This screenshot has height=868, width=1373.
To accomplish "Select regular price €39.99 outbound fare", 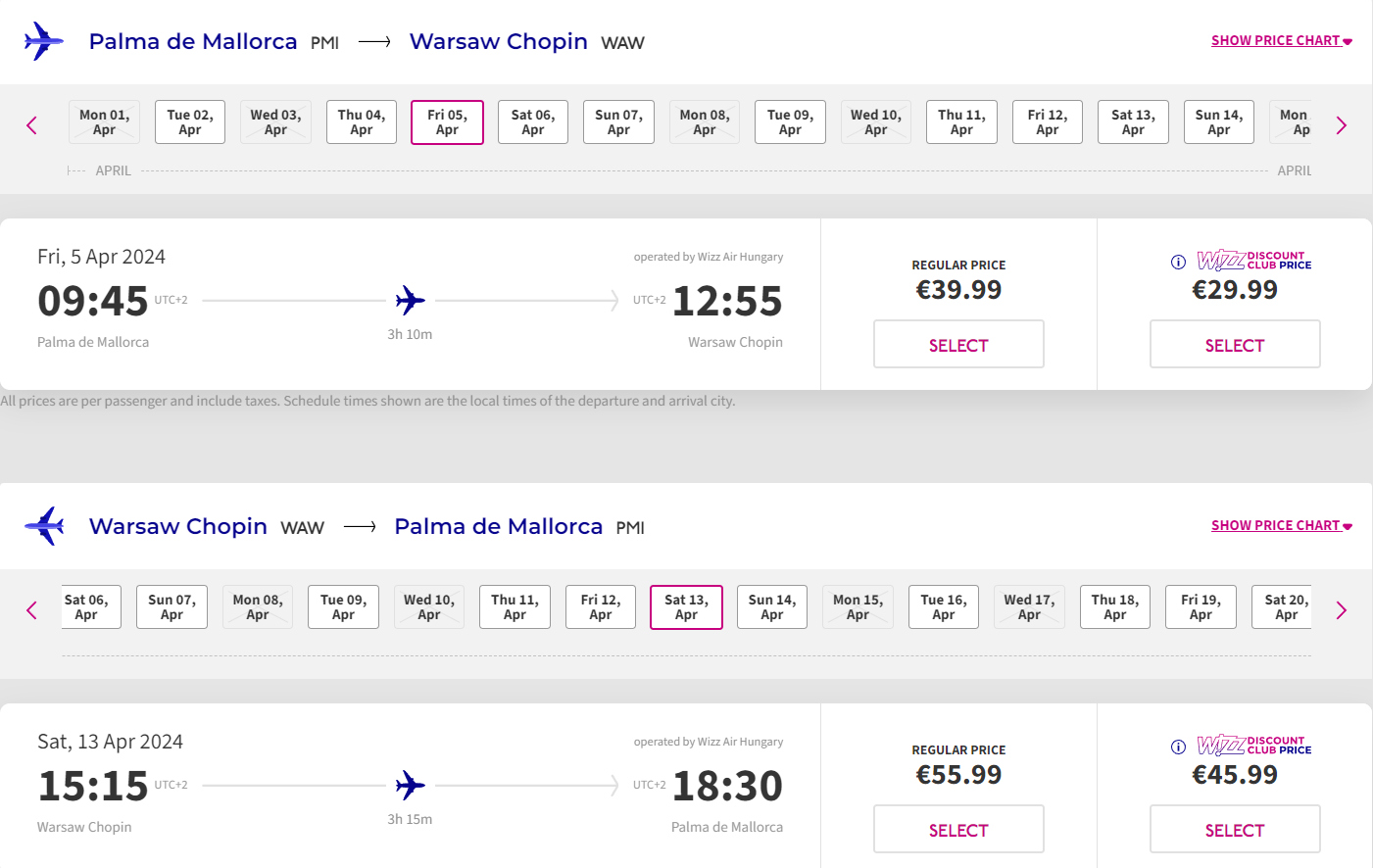I will 958,345.
